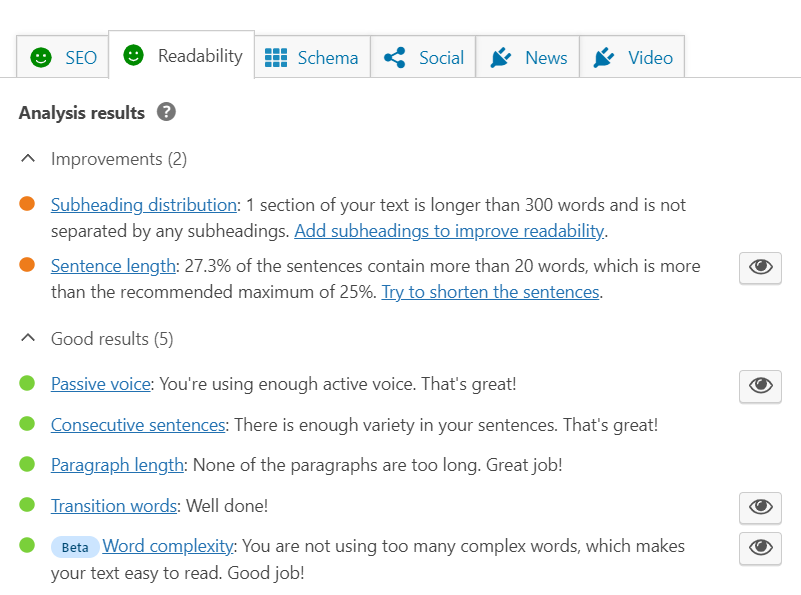Viewport: 801px width, 595px height.
Task: Toggle the eye icon for Sentence length
Action: pyautogui.click(x=760, y=268)
